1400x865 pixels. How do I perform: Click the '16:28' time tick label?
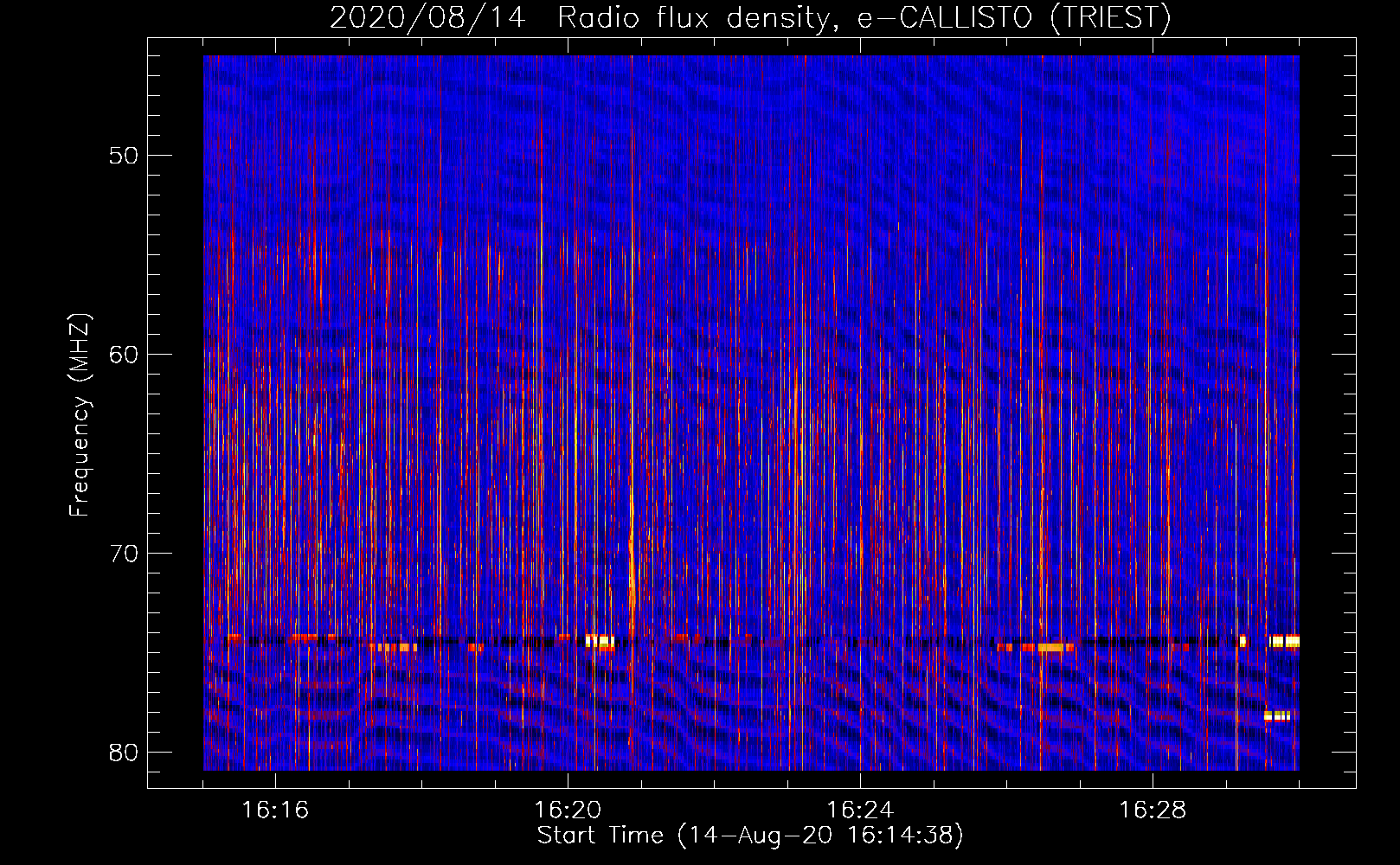click(1153, 811)
